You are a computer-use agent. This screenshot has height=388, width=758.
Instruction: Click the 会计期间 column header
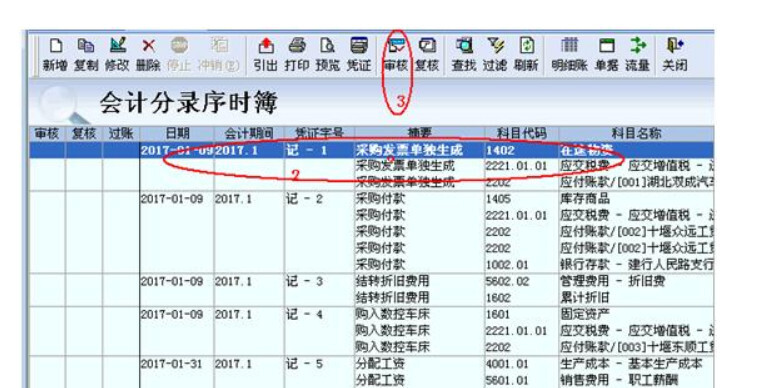[x=249, y=134]
